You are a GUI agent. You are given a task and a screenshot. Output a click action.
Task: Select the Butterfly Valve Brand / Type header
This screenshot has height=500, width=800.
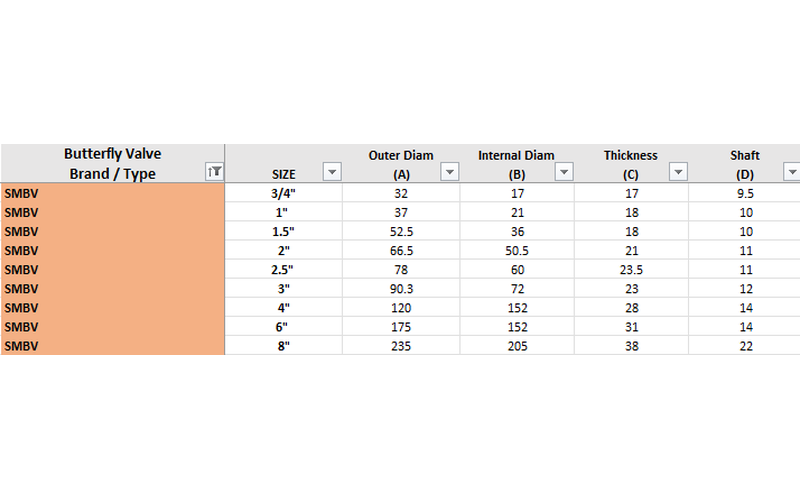click(112, 163)
